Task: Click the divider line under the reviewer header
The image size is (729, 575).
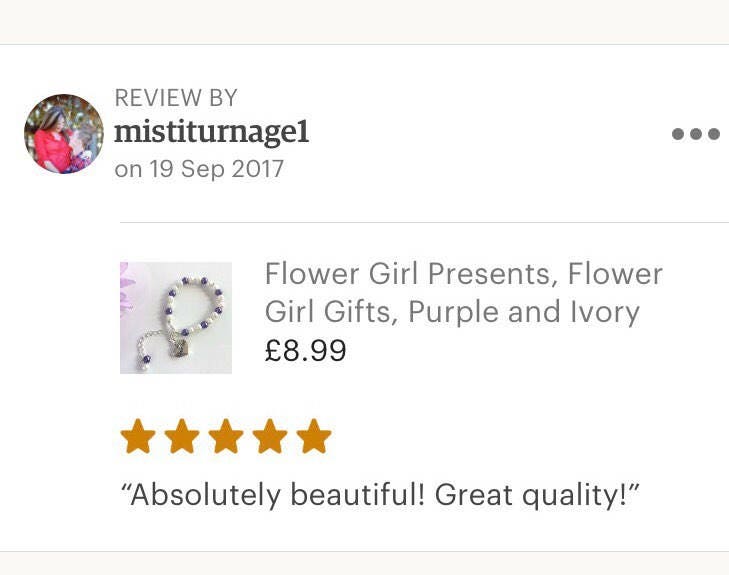Action: 424,222
